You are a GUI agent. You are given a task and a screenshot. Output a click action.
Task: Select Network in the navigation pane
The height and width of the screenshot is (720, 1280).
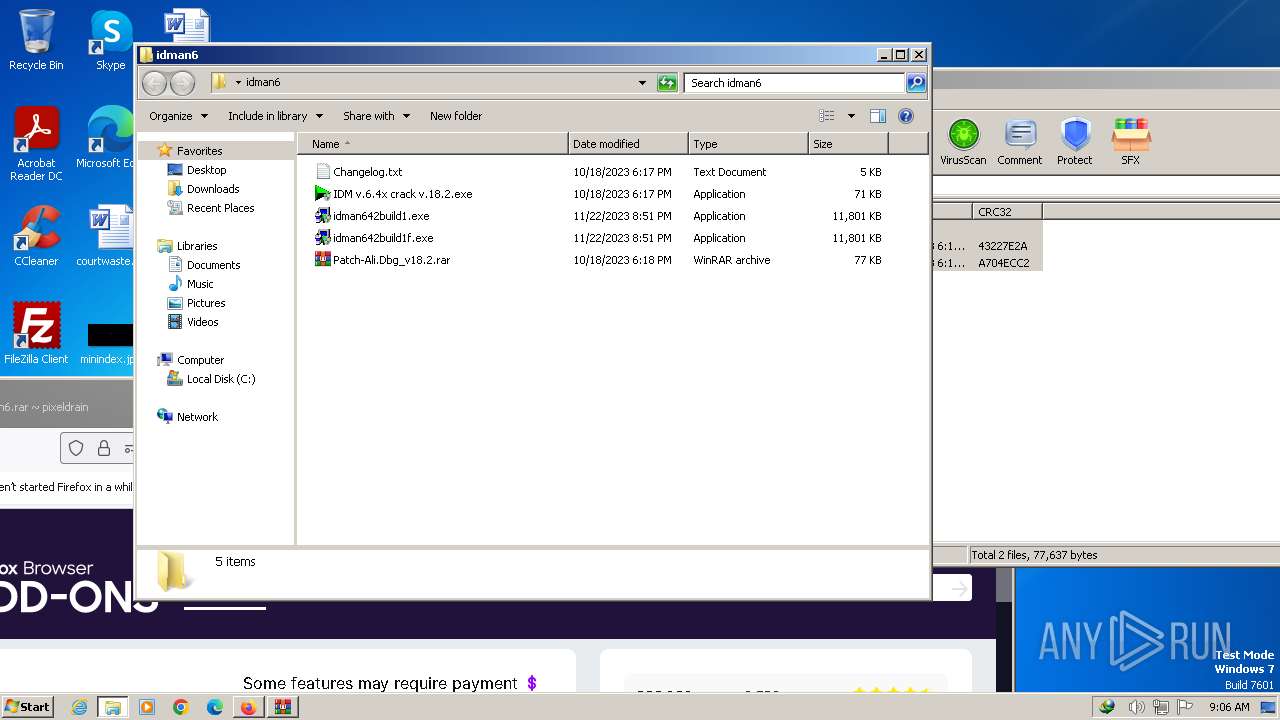click(197, 417)
